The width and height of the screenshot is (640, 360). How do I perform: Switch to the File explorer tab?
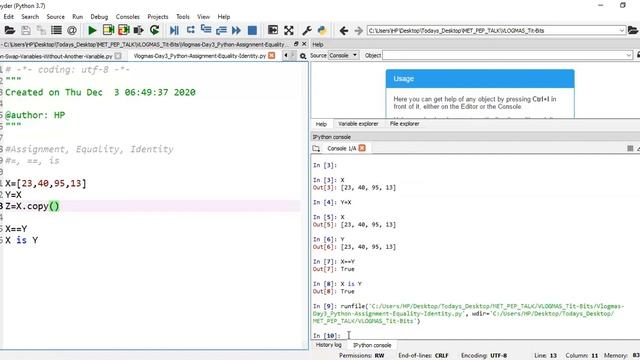tap(404, 124)
